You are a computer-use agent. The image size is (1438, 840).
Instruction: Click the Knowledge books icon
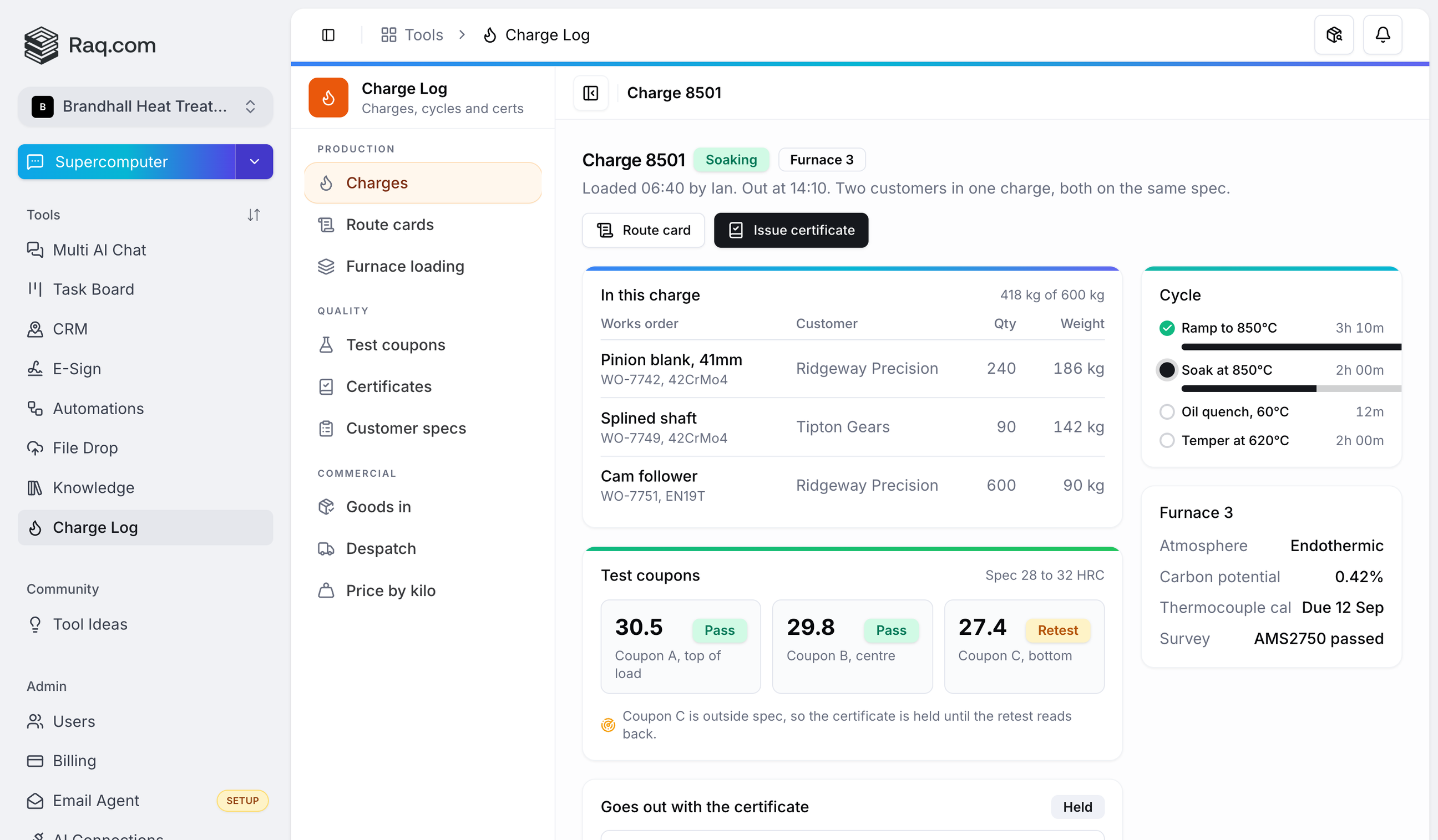click(x=35, y=487)
